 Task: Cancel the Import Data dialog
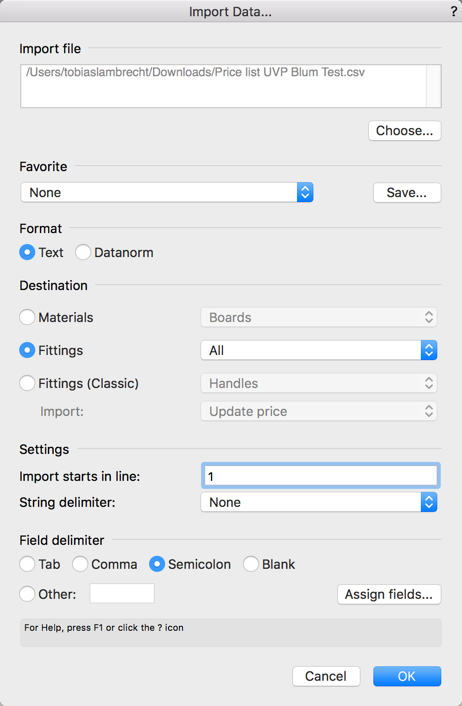[x=326, y=676]
